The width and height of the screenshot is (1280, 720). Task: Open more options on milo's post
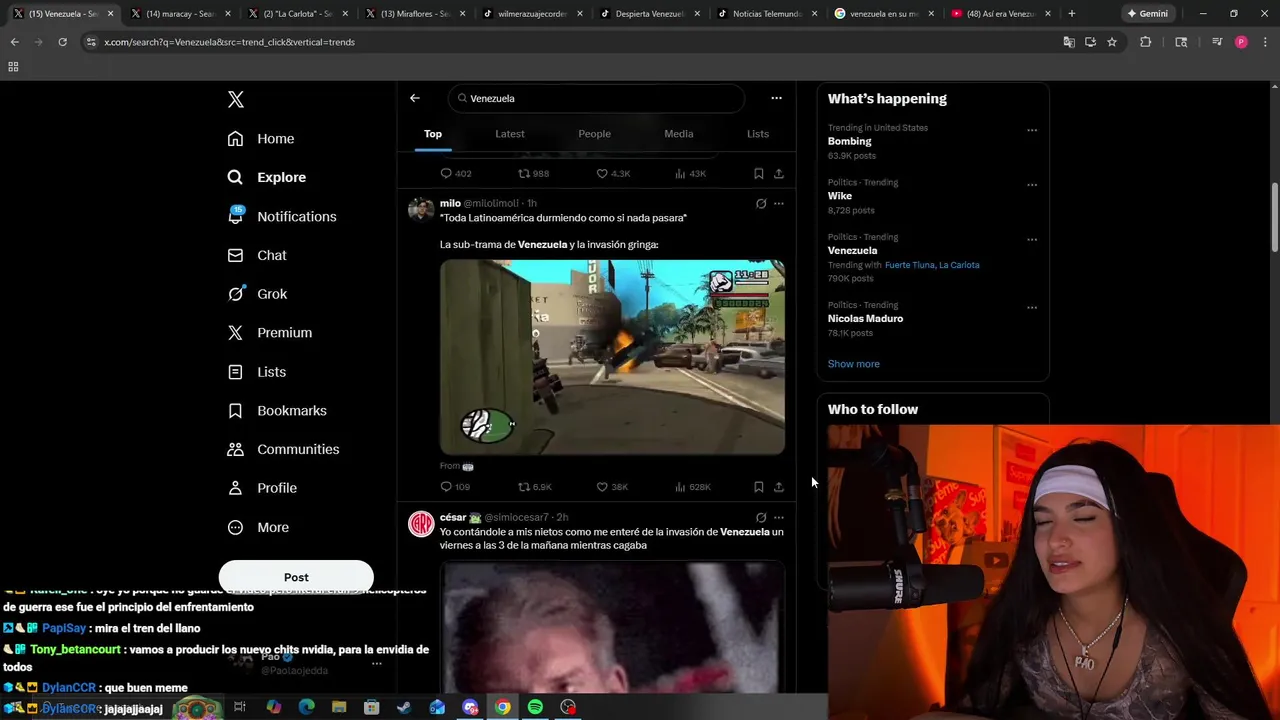[779, 203]
